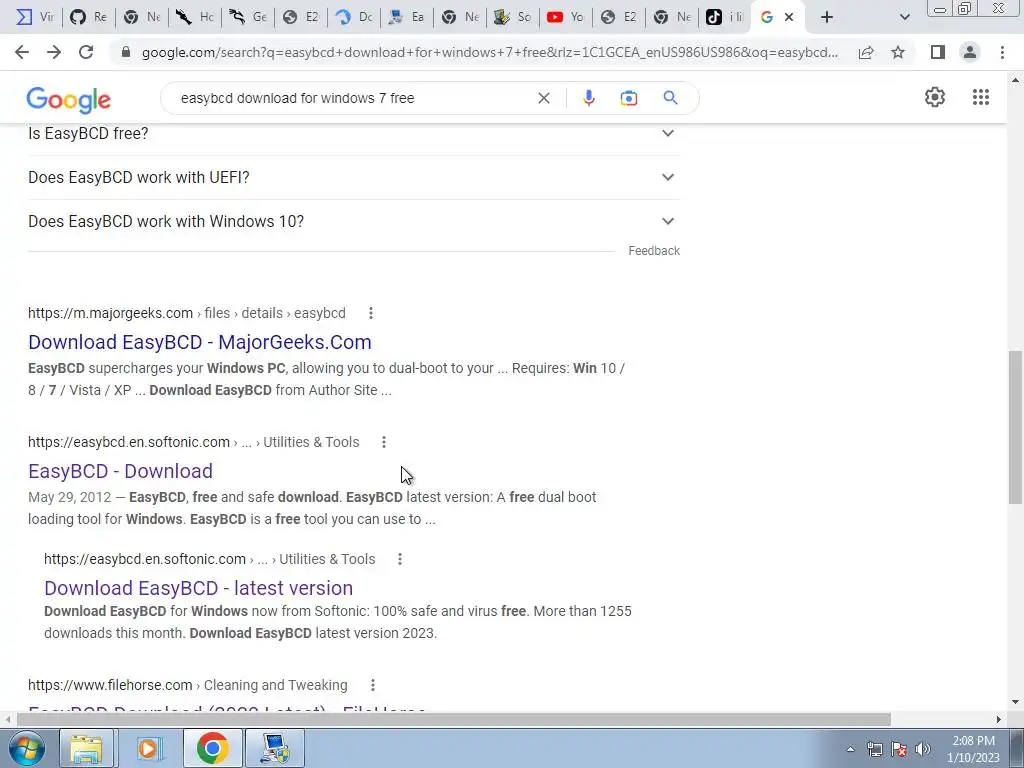Viewport: 1024px width, 768px height.
Task: Click the browser address bar URL
Action: [x=490, y=52]
